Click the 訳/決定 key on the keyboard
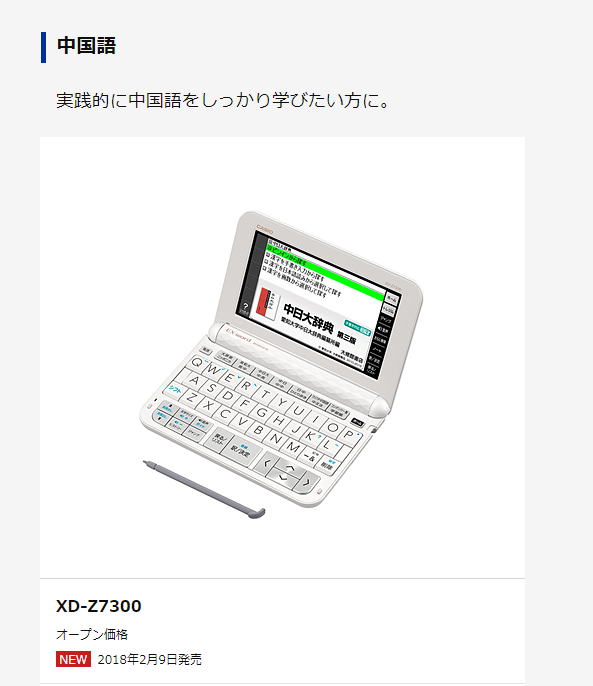 coord(241,451)
